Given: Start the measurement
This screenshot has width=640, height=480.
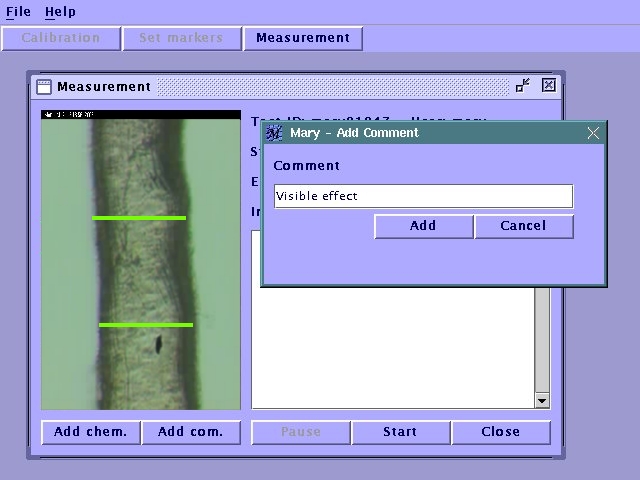Looking at the screenshot, I should tap(400, 432).
